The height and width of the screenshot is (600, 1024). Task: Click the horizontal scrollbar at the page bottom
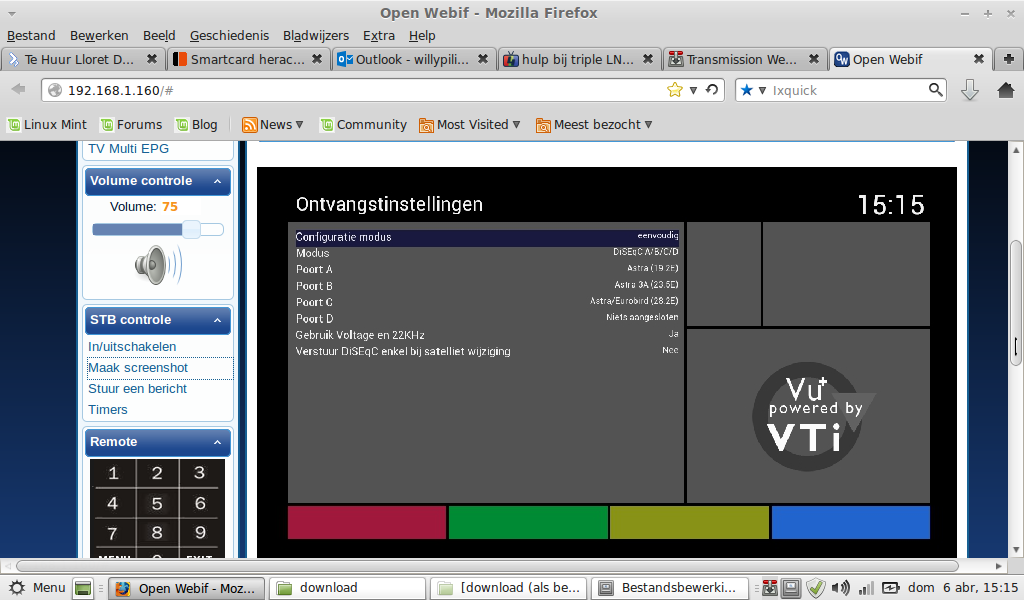[487, 566]
